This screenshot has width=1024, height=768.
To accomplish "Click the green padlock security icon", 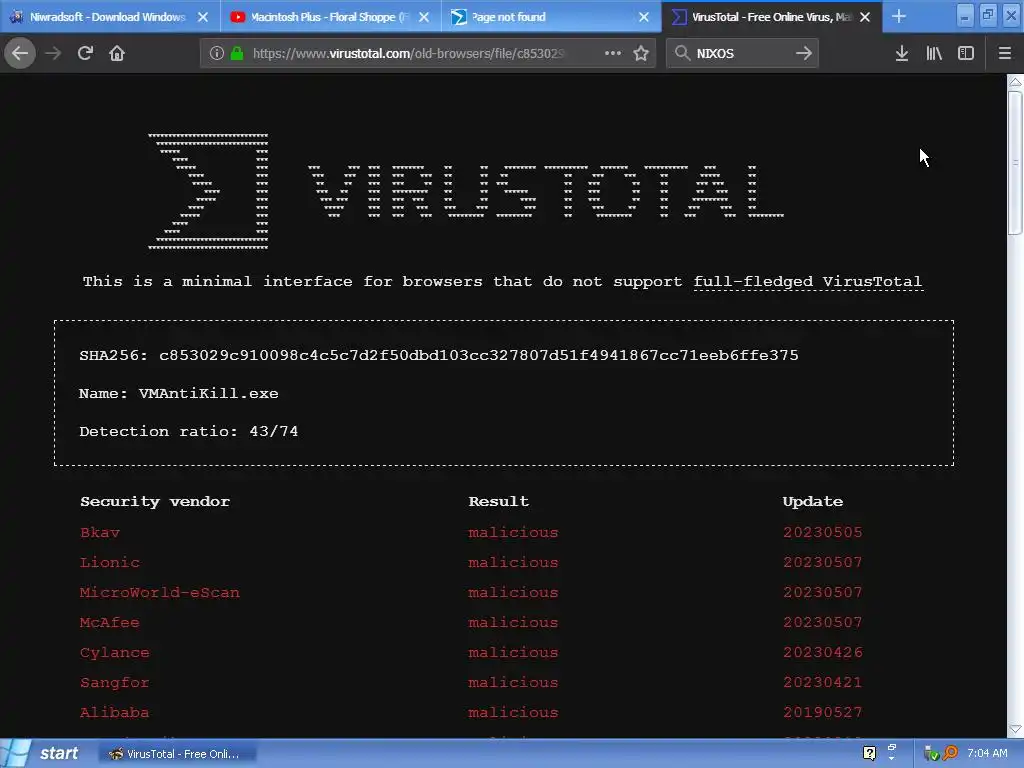I will pyautogui.click(x=237, y=53).
